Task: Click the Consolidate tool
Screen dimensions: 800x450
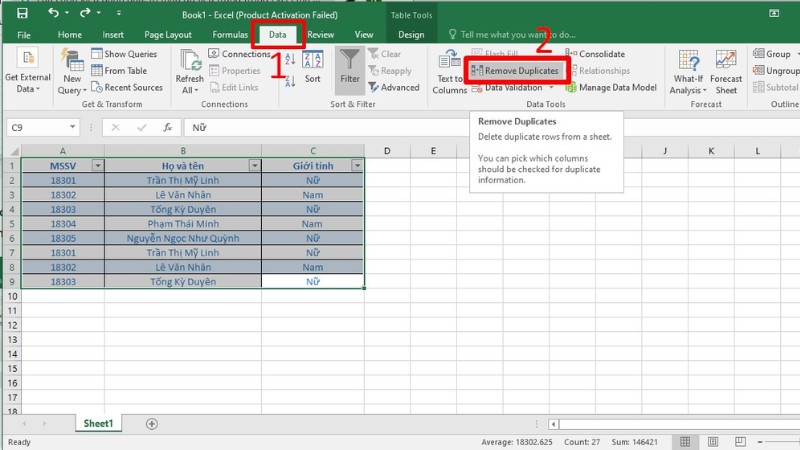Action: (x=595, y=54)
